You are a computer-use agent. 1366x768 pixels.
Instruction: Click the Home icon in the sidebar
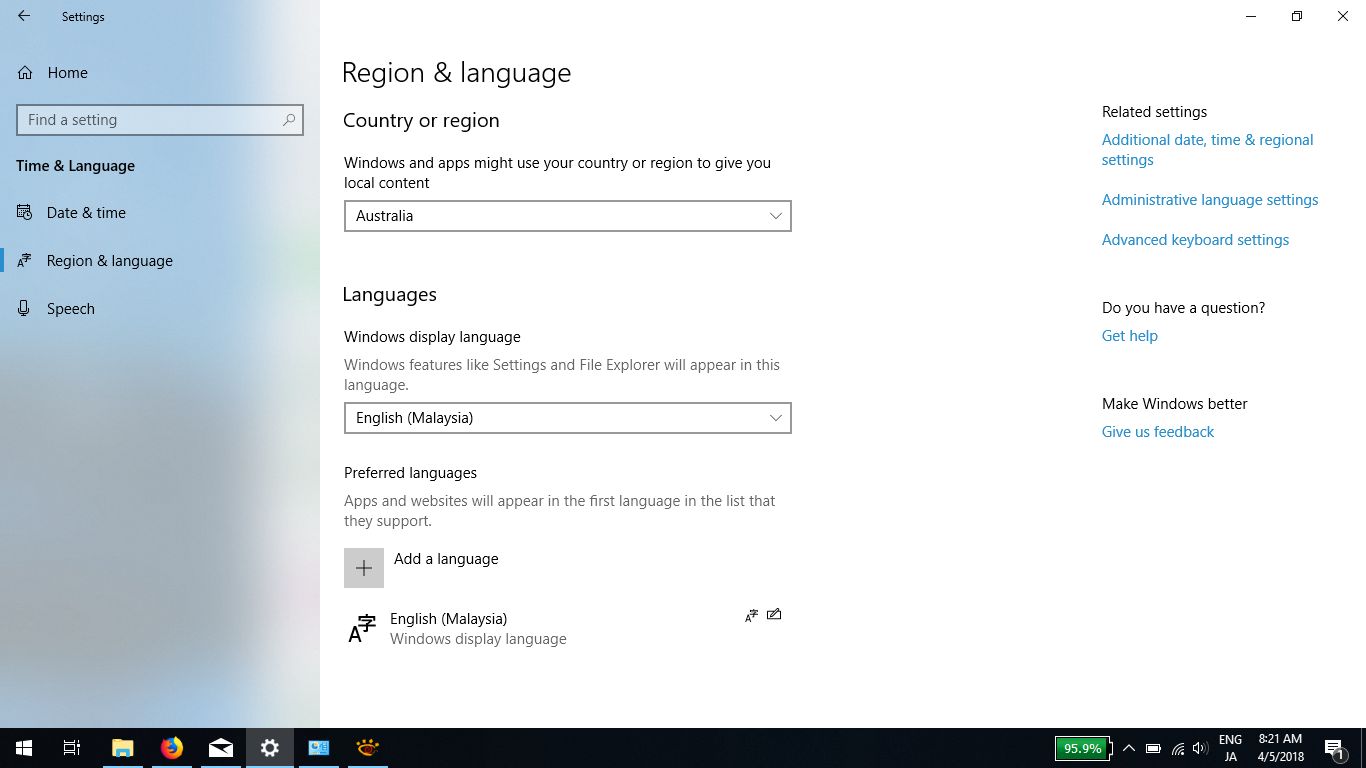point(68,72)
